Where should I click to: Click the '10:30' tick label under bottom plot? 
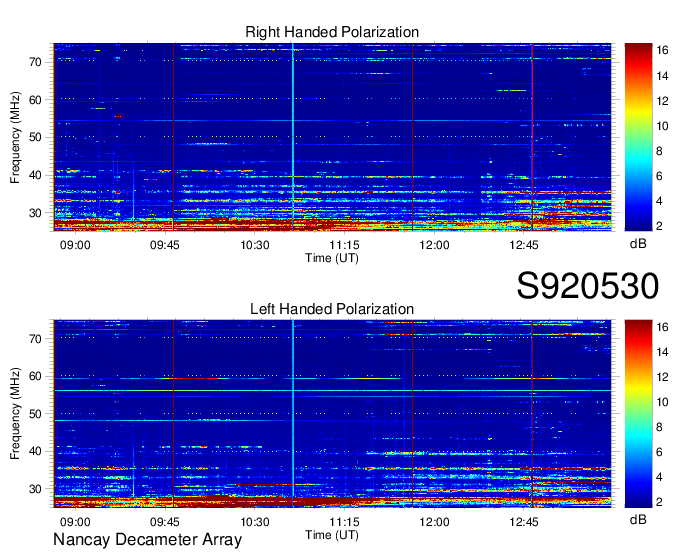click(255, 522)
